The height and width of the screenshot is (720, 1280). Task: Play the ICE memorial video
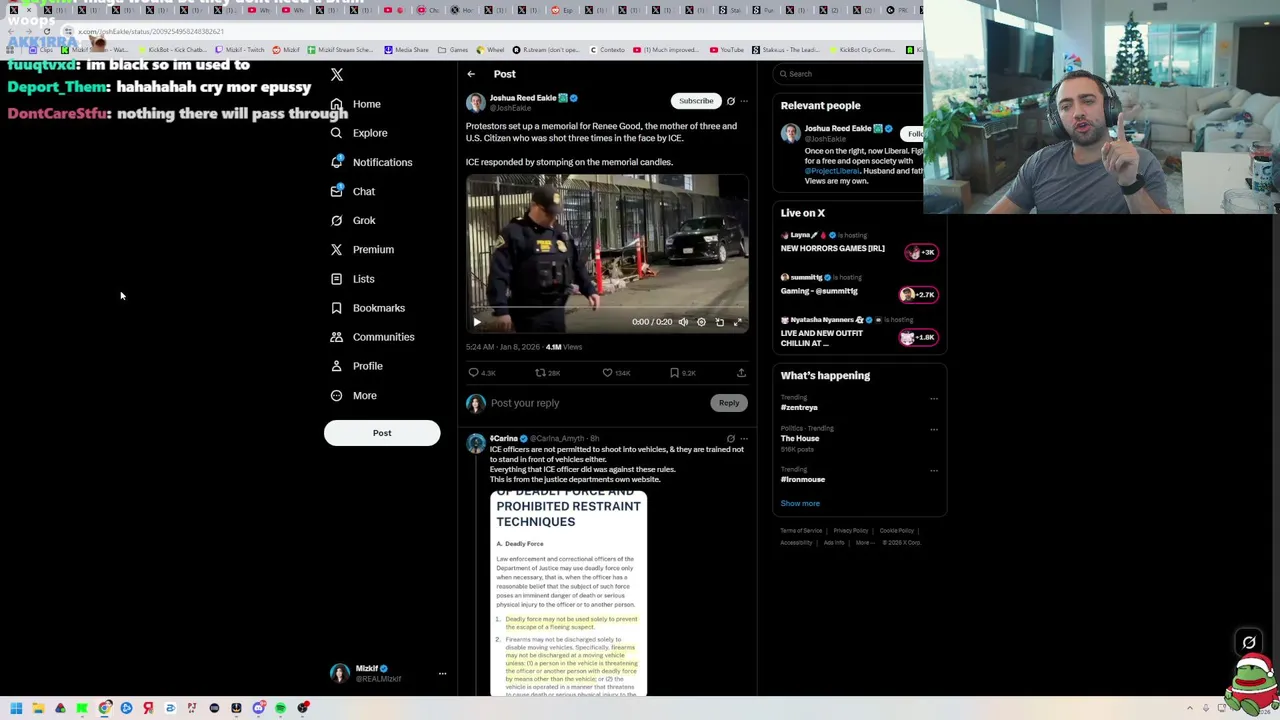[x=477, y=322]
